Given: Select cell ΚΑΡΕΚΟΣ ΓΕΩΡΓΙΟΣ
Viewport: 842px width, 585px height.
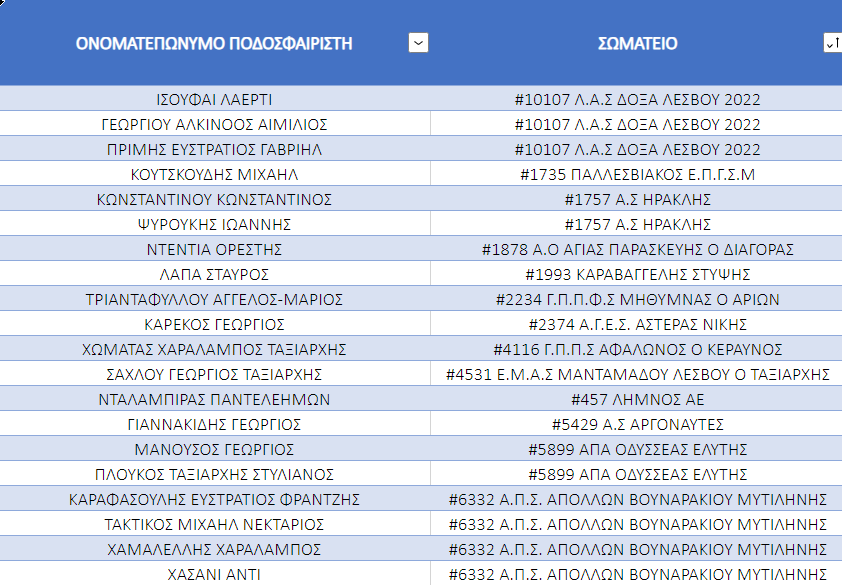Looking at the screenshot, I should point(215,323).
